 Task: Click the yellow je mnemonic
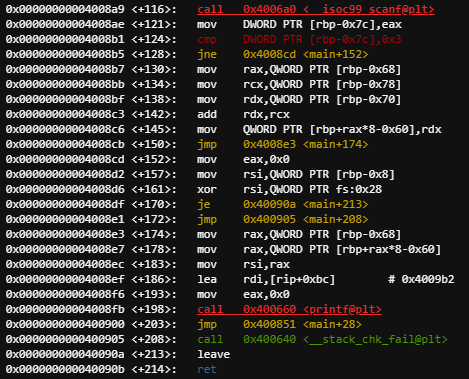(204, 204)
